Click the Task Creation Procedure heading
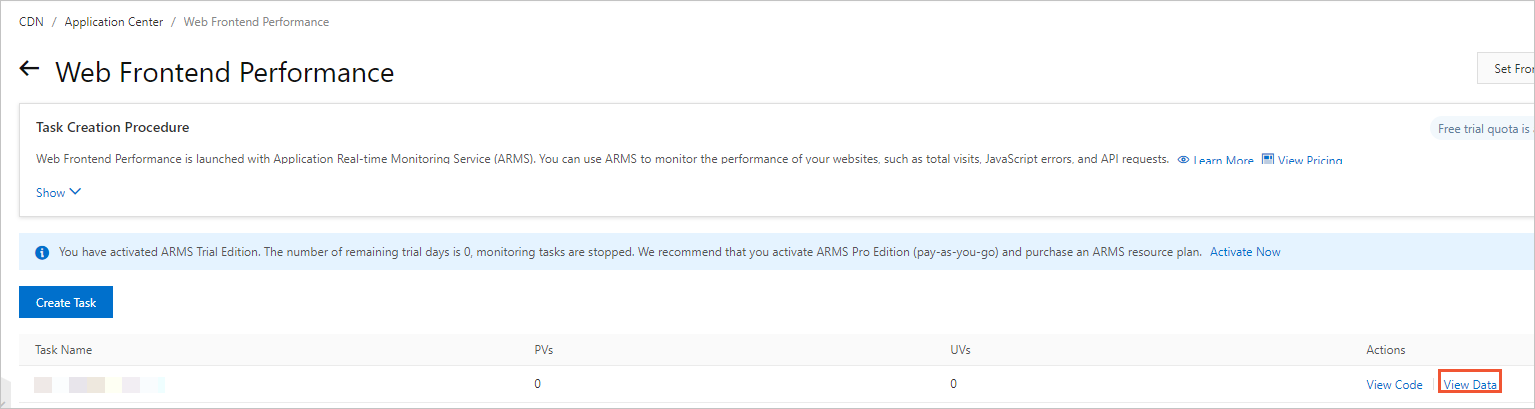The image size is (1535, 409). pyautogui.click(x=113, y=128)
